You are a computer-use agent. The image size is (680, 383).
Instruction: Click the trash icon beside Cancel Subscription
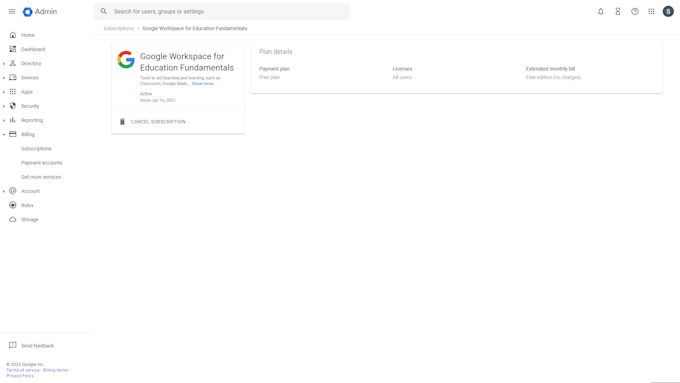(122, 121)
